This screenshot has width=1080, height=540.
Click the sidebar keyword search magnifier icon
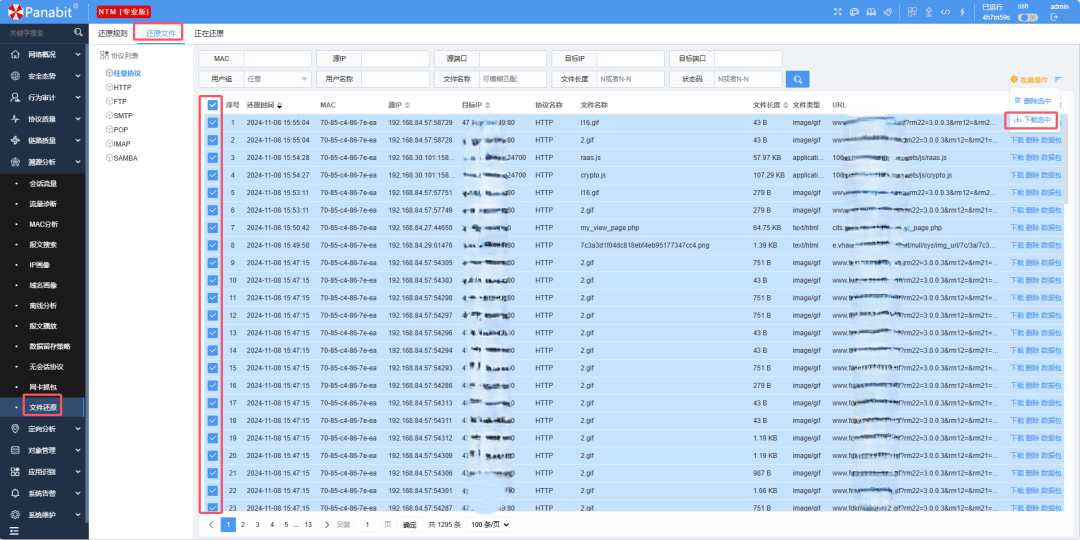(x=79, y=32)
